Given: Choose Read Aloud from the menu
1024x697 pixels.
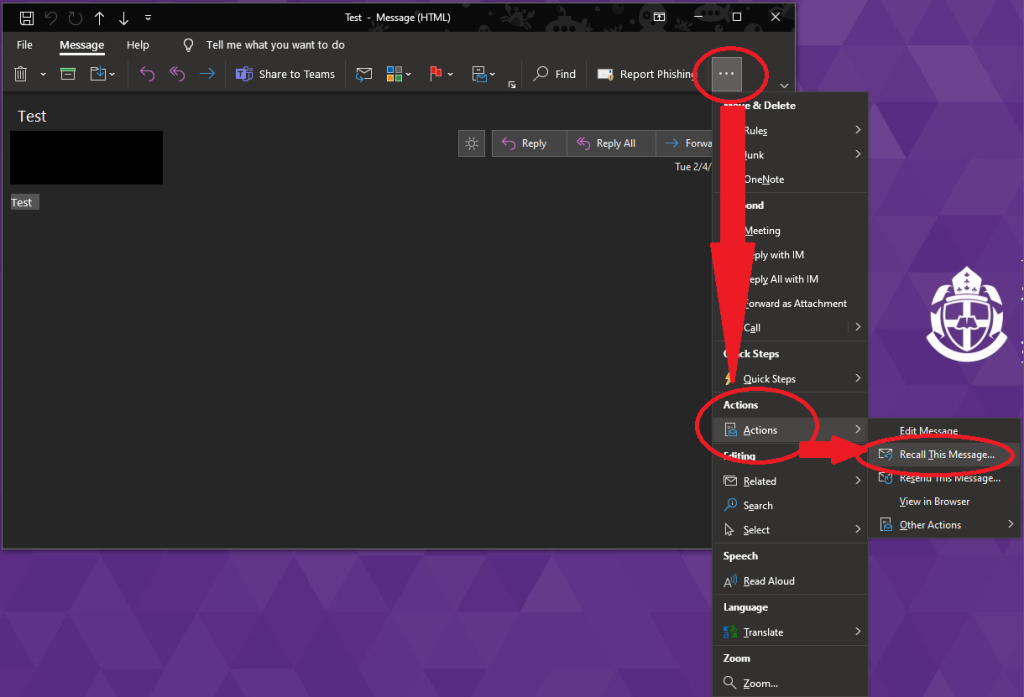Looking at the screenshot, I should point(768,581).
